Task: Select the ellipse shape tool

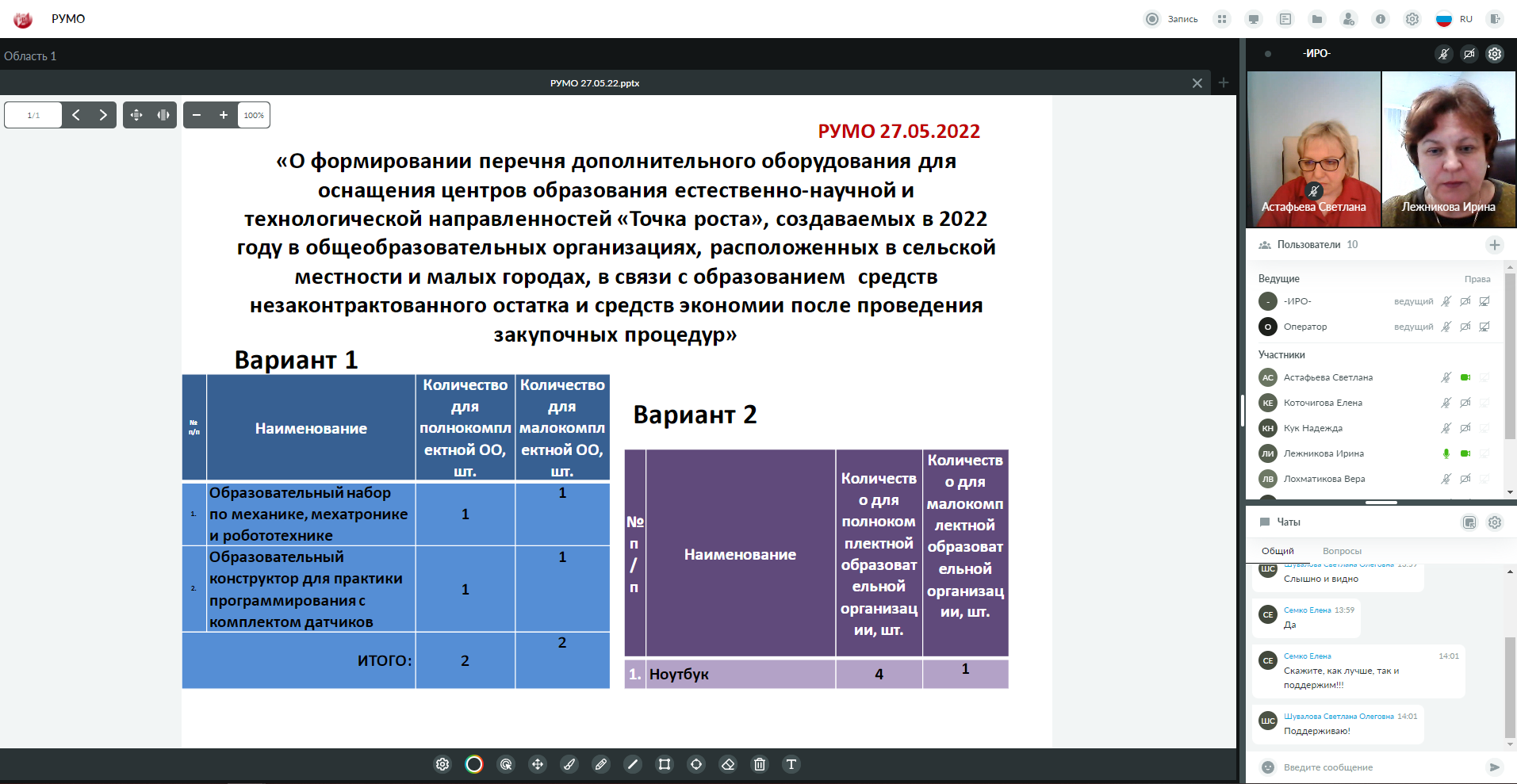Action: coord(696,764)
